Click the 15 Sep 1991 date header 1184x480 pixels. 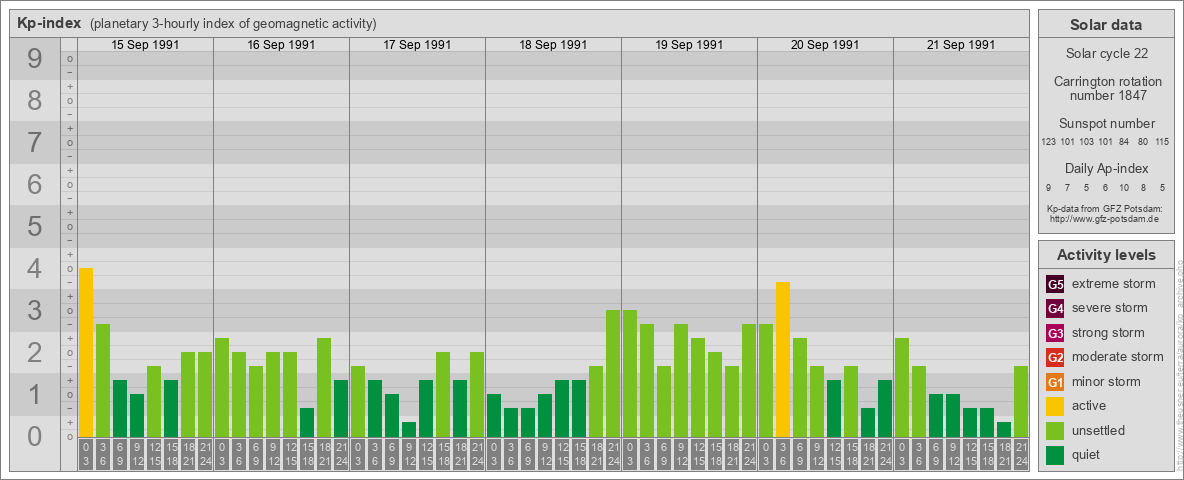click(145, 45)
